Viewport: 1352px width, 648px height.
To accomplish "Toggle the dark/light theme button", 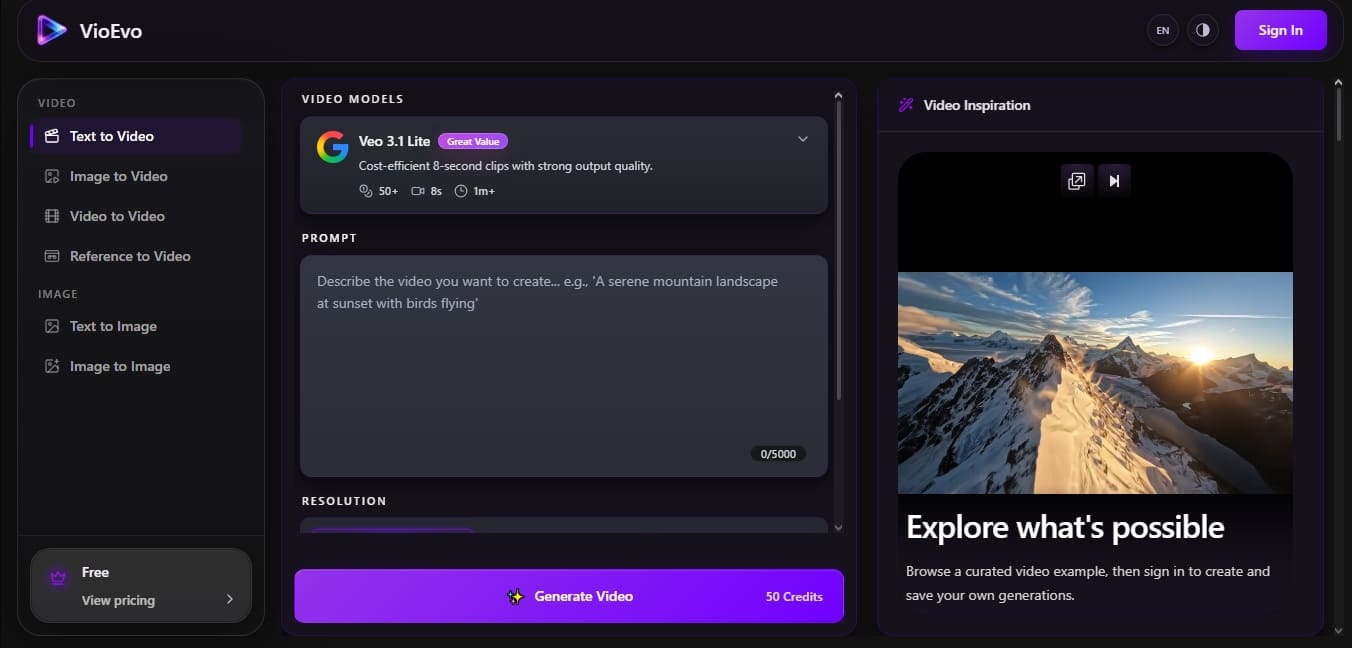I will coord(1203,31).
